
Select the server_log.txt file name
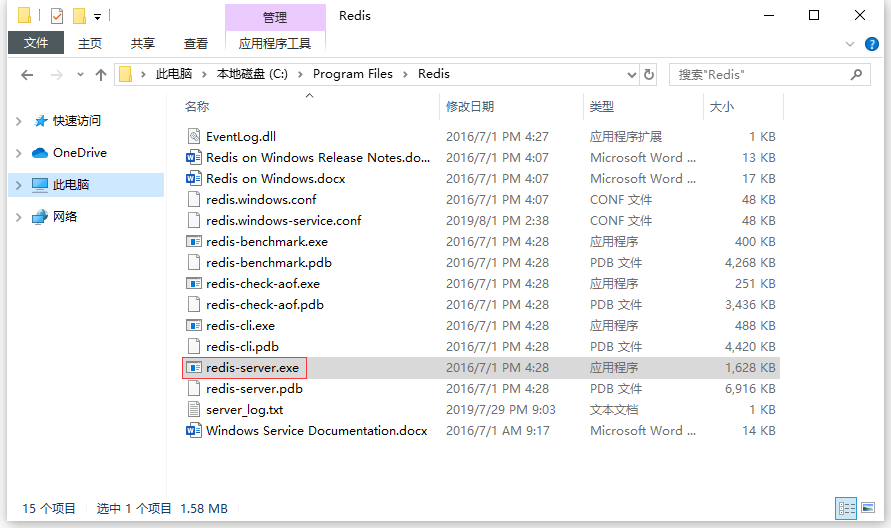[x=244, y=410]
